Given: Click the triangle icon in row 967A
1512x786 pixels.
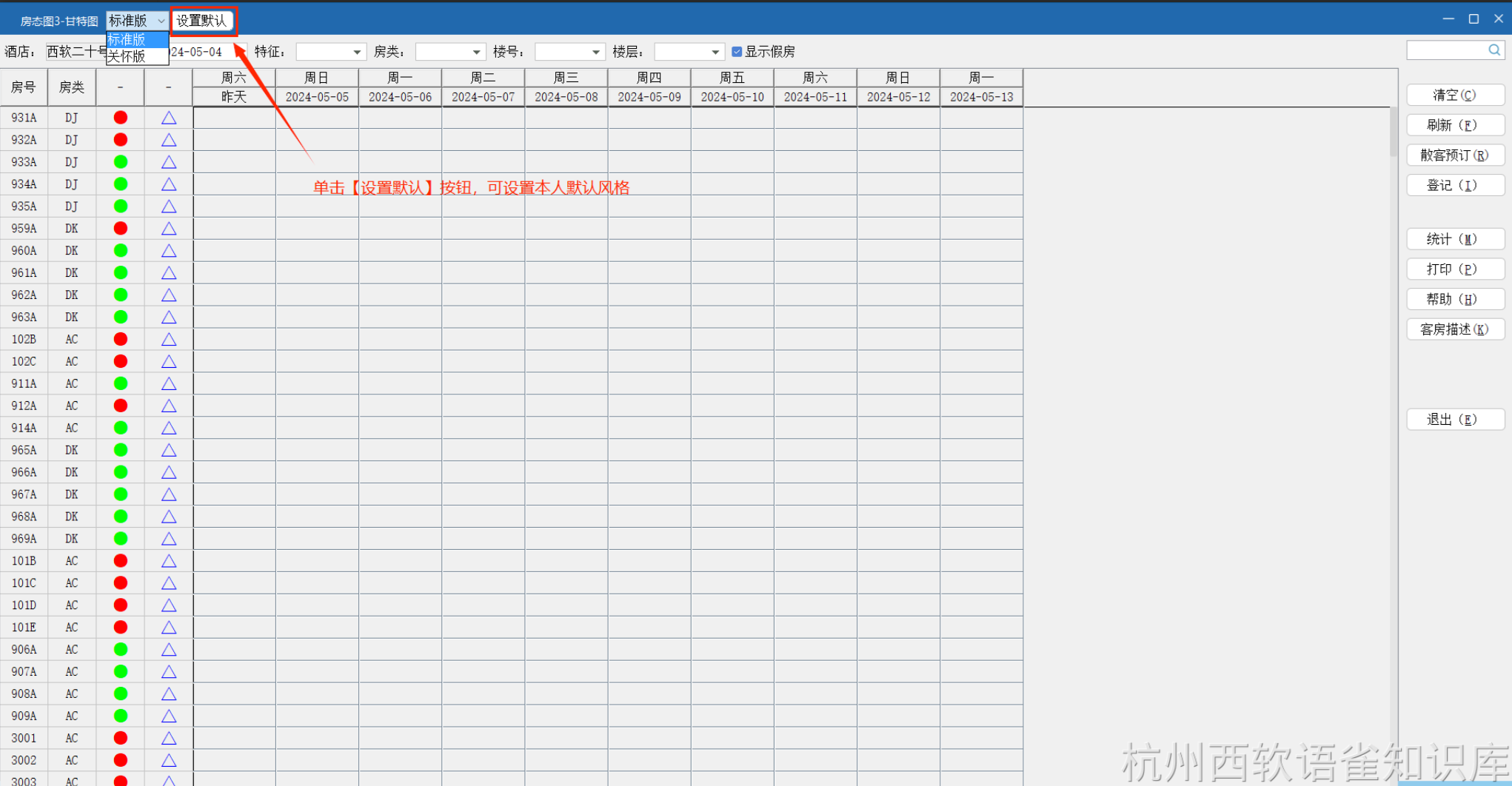Looking at the screenshot, I should click(x=169, y=494).
